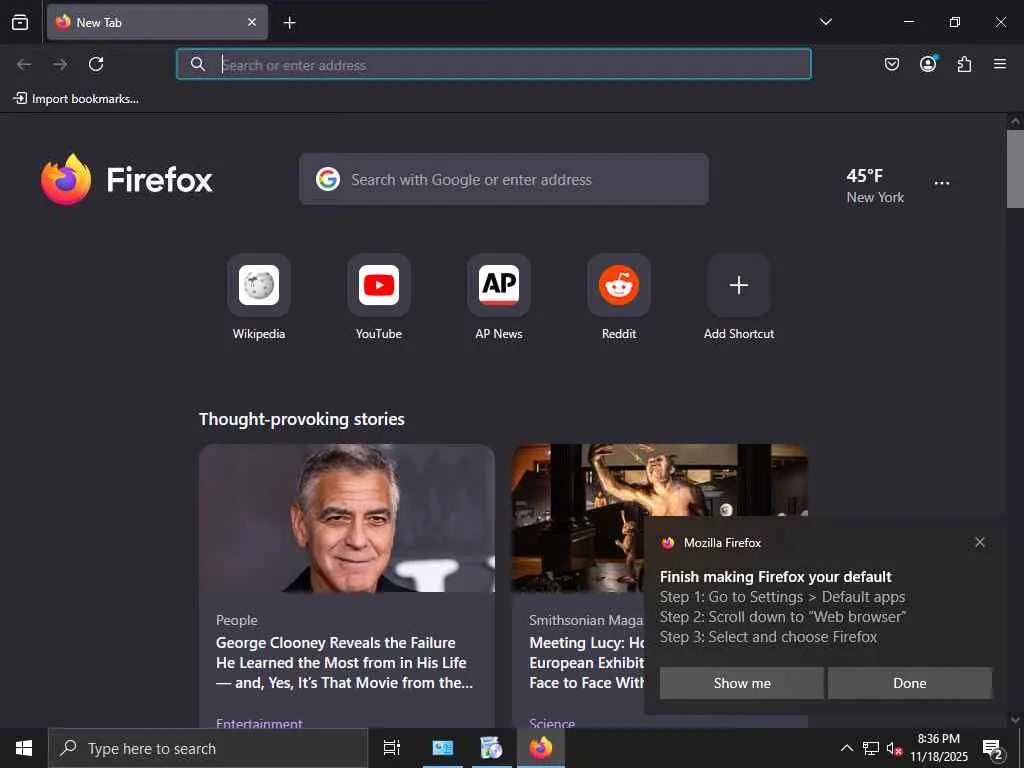Open Firefox View from the tab strip icon
The height and width of the screenshot is (768, 1024).
pyautogui.click(x=20, y=22)
